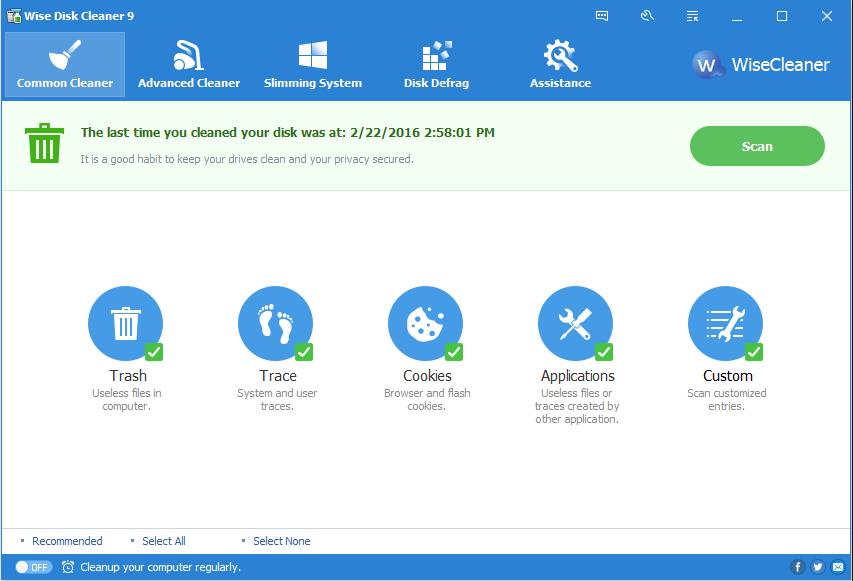Click the Trash category trash-bin icon
The image size is (853, 581).
pyautogui.click(x=126, y=323)
